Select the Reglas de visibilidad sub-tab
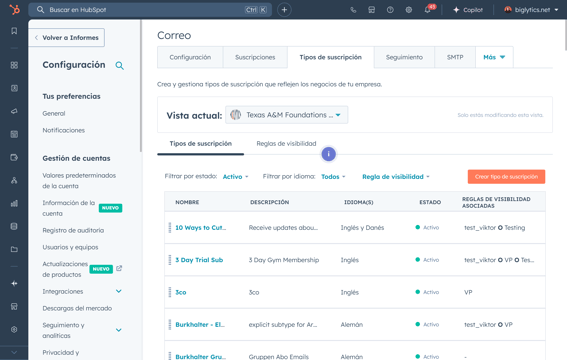Viewport: 567px width, 360px height. click(286, 144)
